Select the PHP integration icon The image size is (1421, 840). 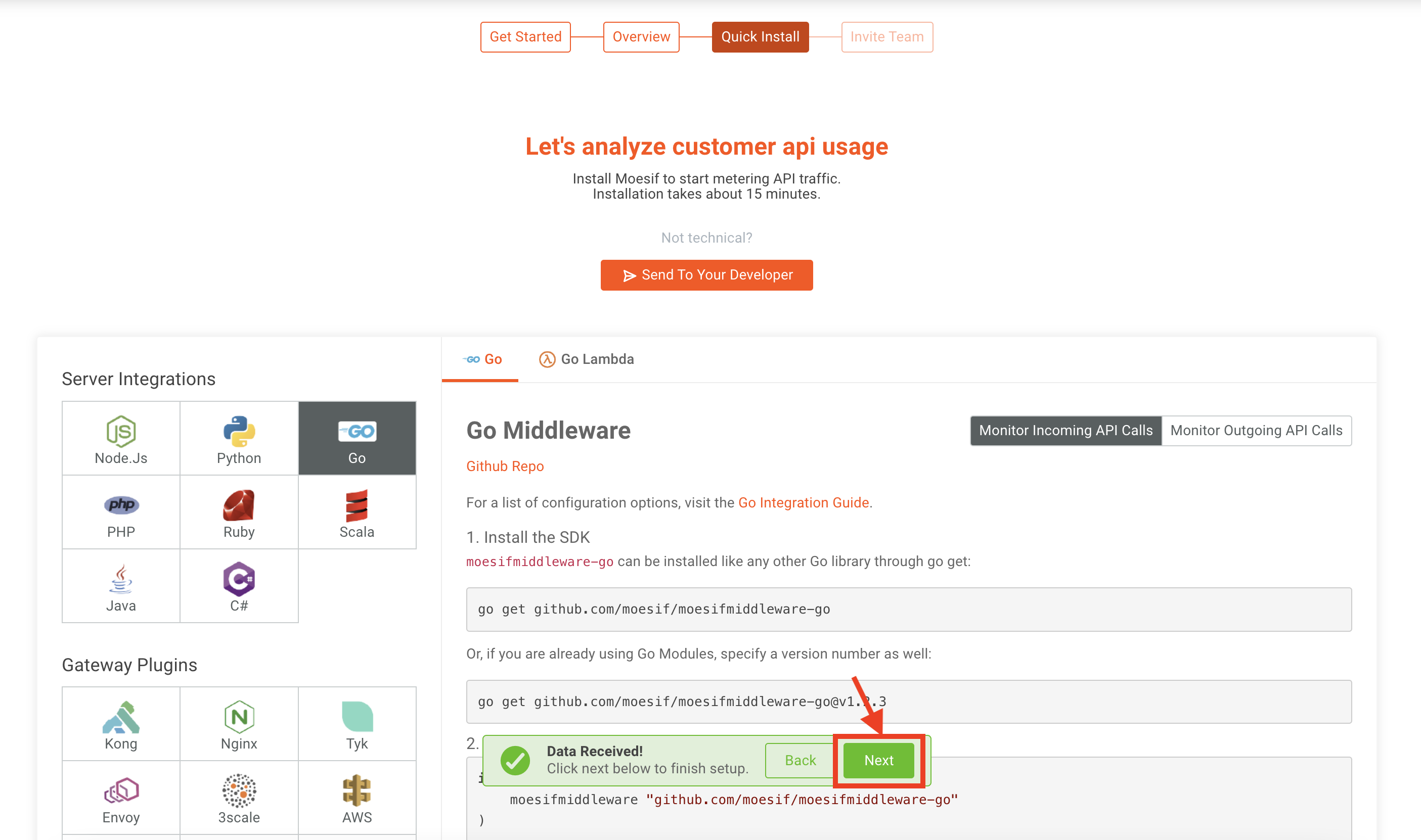point(121,512)
